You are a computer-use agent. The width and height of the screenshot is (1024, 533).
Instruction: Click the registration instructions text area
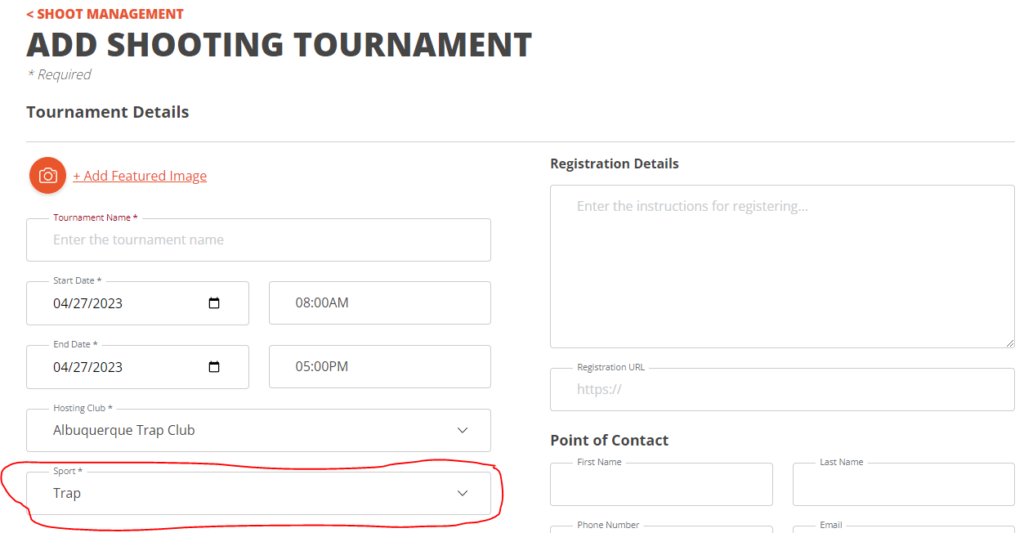782,266
